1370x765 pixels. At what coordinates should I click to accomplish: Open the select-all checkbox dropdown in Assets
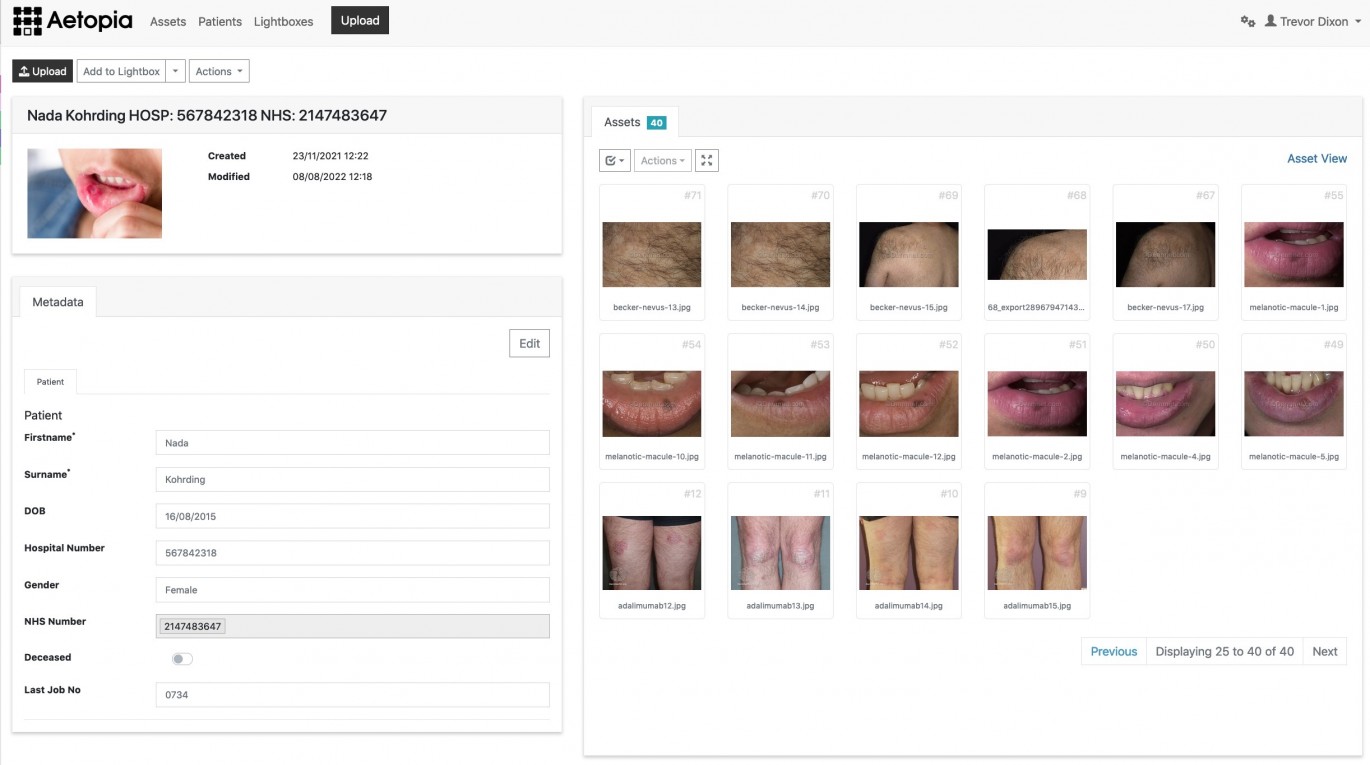614,160
